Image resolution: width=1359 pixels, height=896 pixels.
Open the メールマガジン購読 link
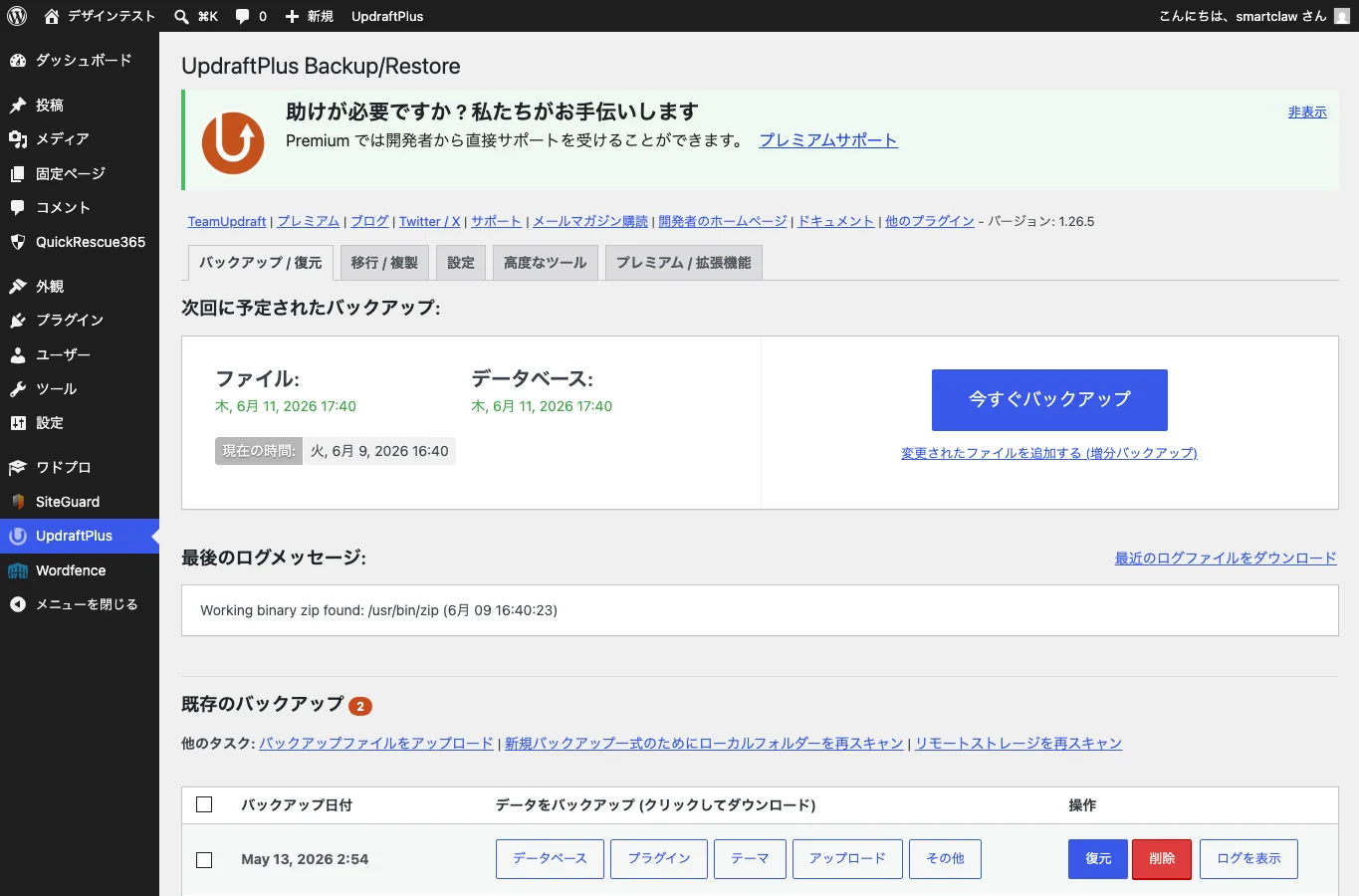click(590, 221)
